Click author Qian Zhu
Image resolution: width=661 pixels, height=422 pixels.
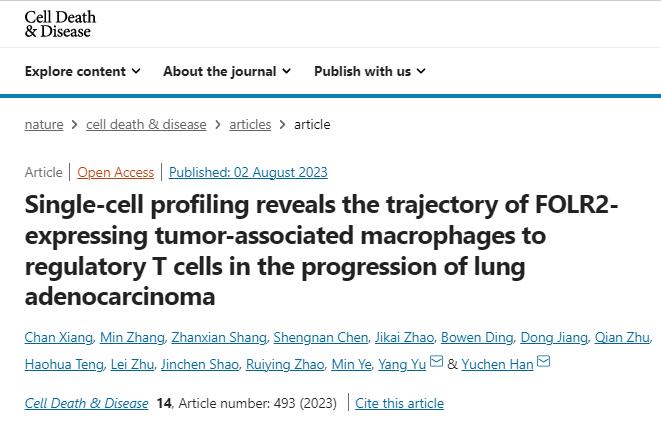tap(622, 337)
